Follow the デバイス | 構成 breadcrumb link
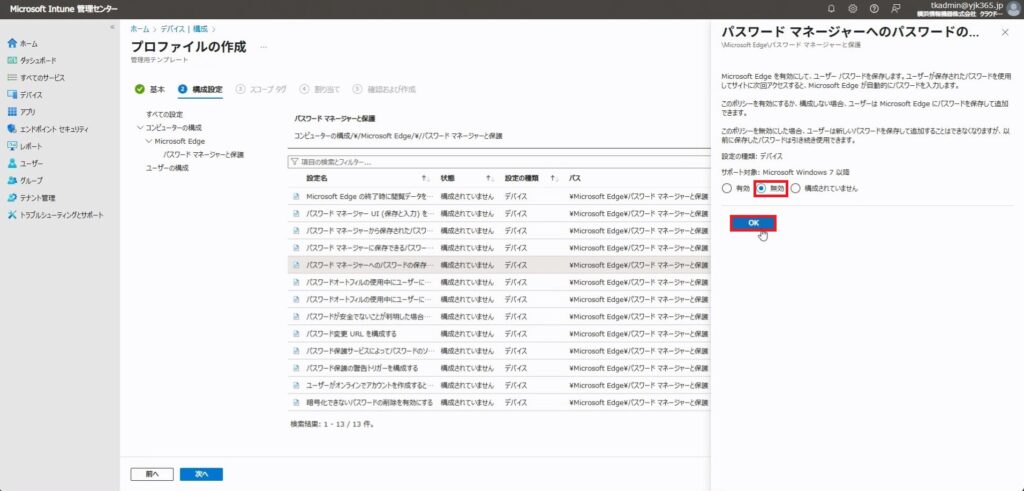Image resolution: width=1024 pixels, height=491 pixels. (x=184, y=29)
